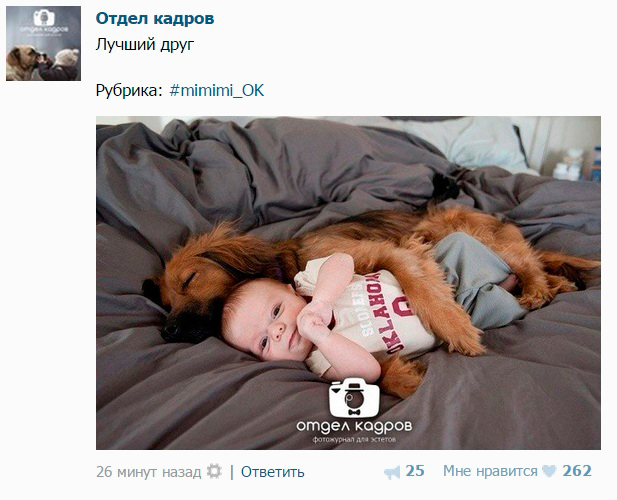Screen dimensions: 617x500
Task: Open the attached dog and baby photo
Action: click(x=348, y=283)
